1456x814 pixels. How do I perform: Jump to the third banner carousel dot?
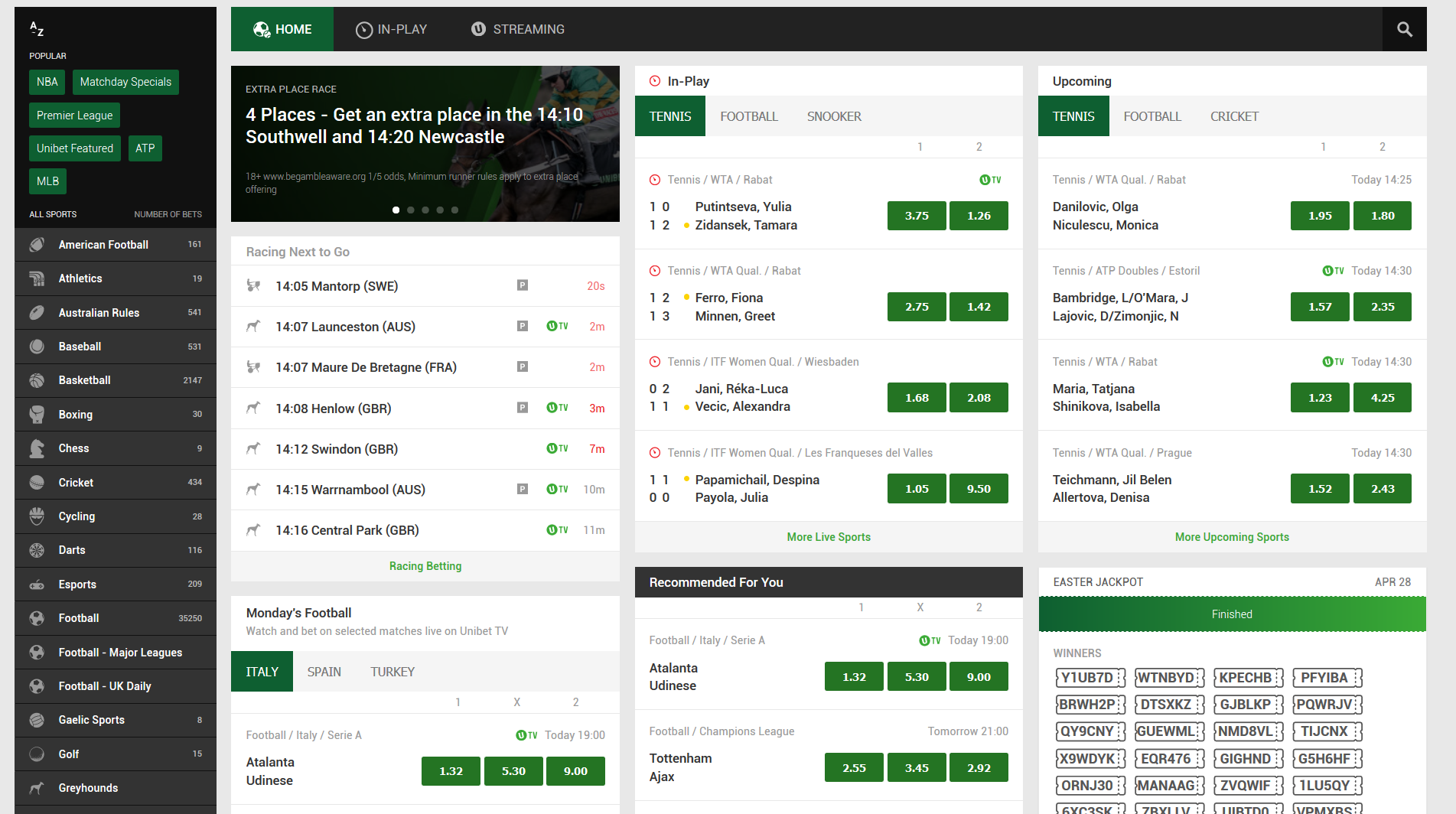pos(425,210)
